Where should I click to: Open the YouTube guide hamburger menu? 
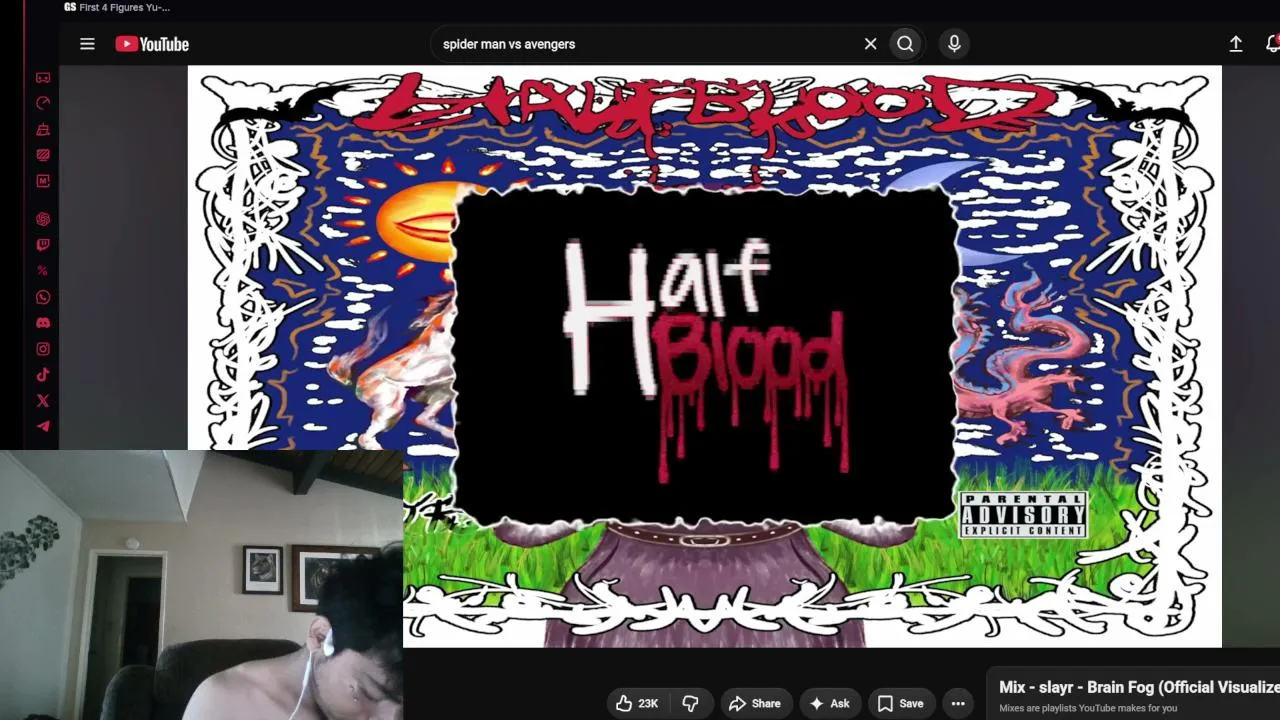87,44
